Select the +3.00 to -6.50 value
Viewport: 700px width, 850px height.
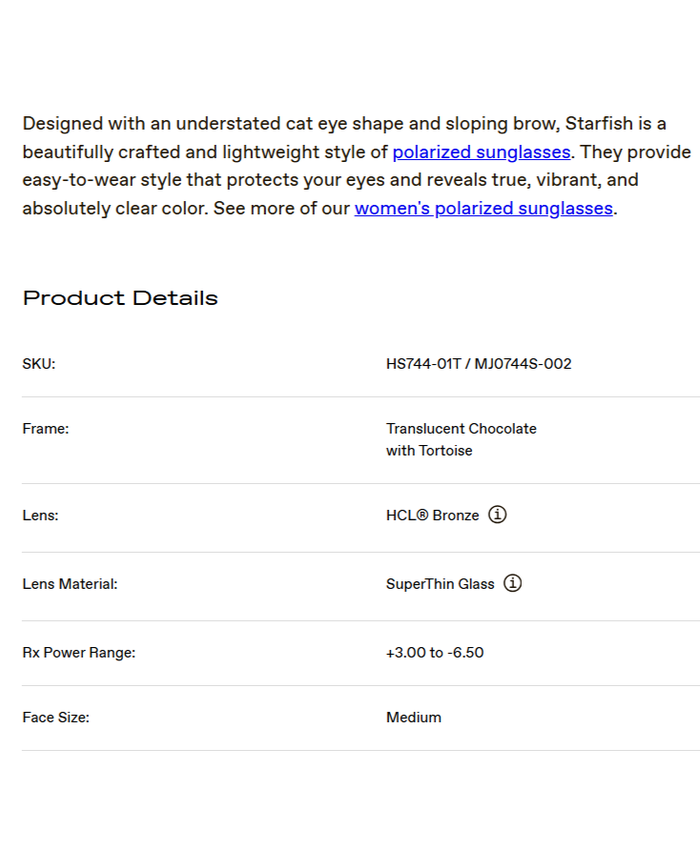[x=434, y=653]
